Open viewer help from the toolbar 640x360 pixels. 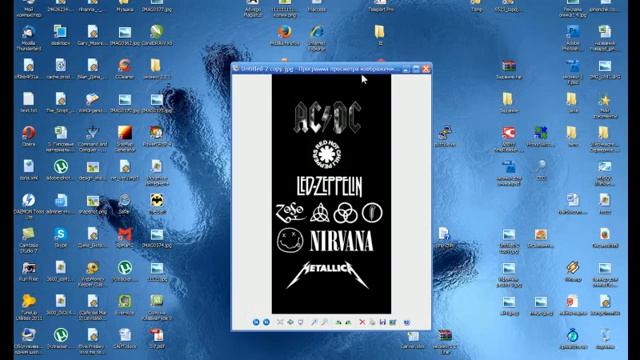[x=407, y=322]
